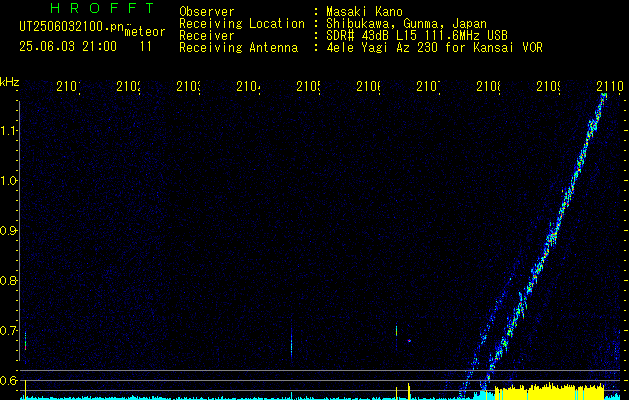Click the kHz axis unit label

[x=9, y=82]
